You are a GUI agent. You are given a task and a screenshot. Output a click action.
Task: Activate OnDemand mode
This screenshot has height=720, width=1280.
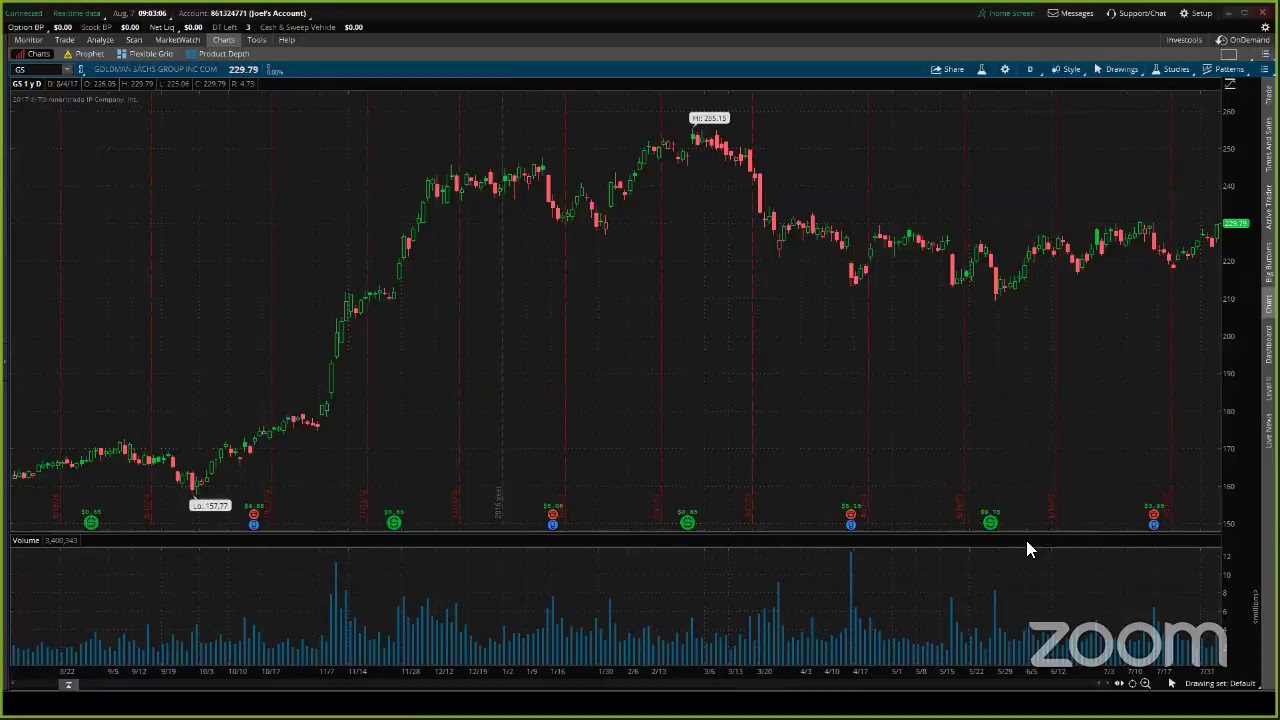tap(1243, 40)
